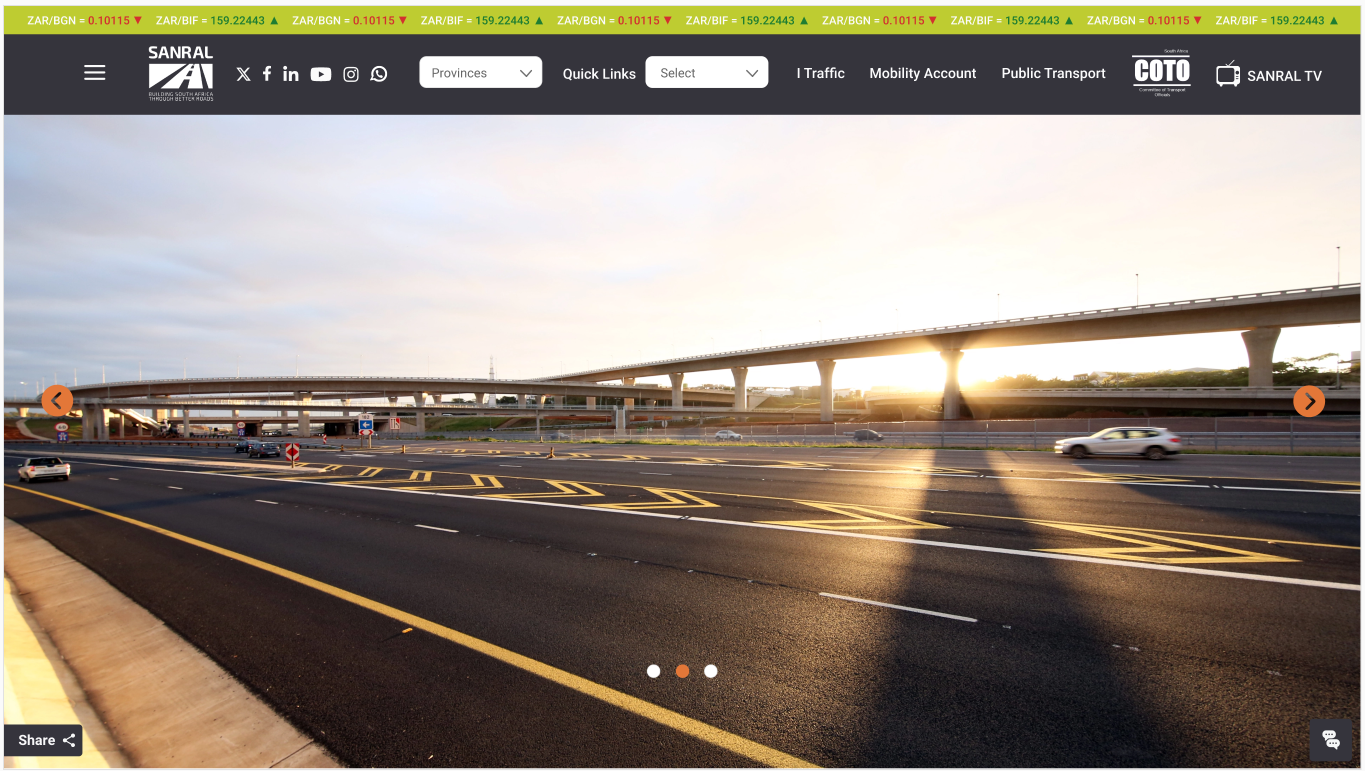Open the chat widget
This screenshot has height=771, width=1365.
point(1331,740)
